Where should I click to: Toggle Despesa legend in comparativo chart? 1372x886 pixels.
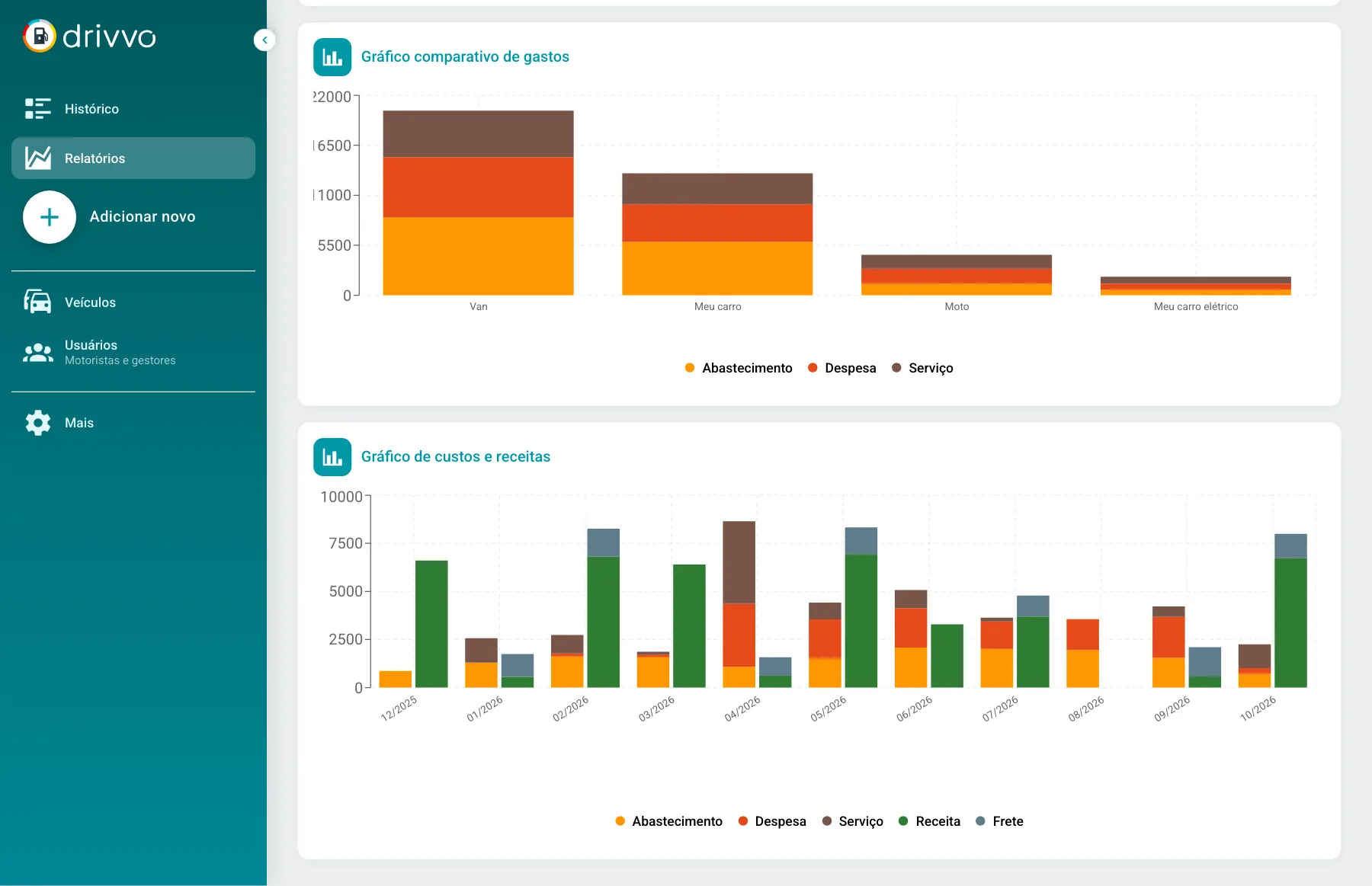(x=841, y=368)
